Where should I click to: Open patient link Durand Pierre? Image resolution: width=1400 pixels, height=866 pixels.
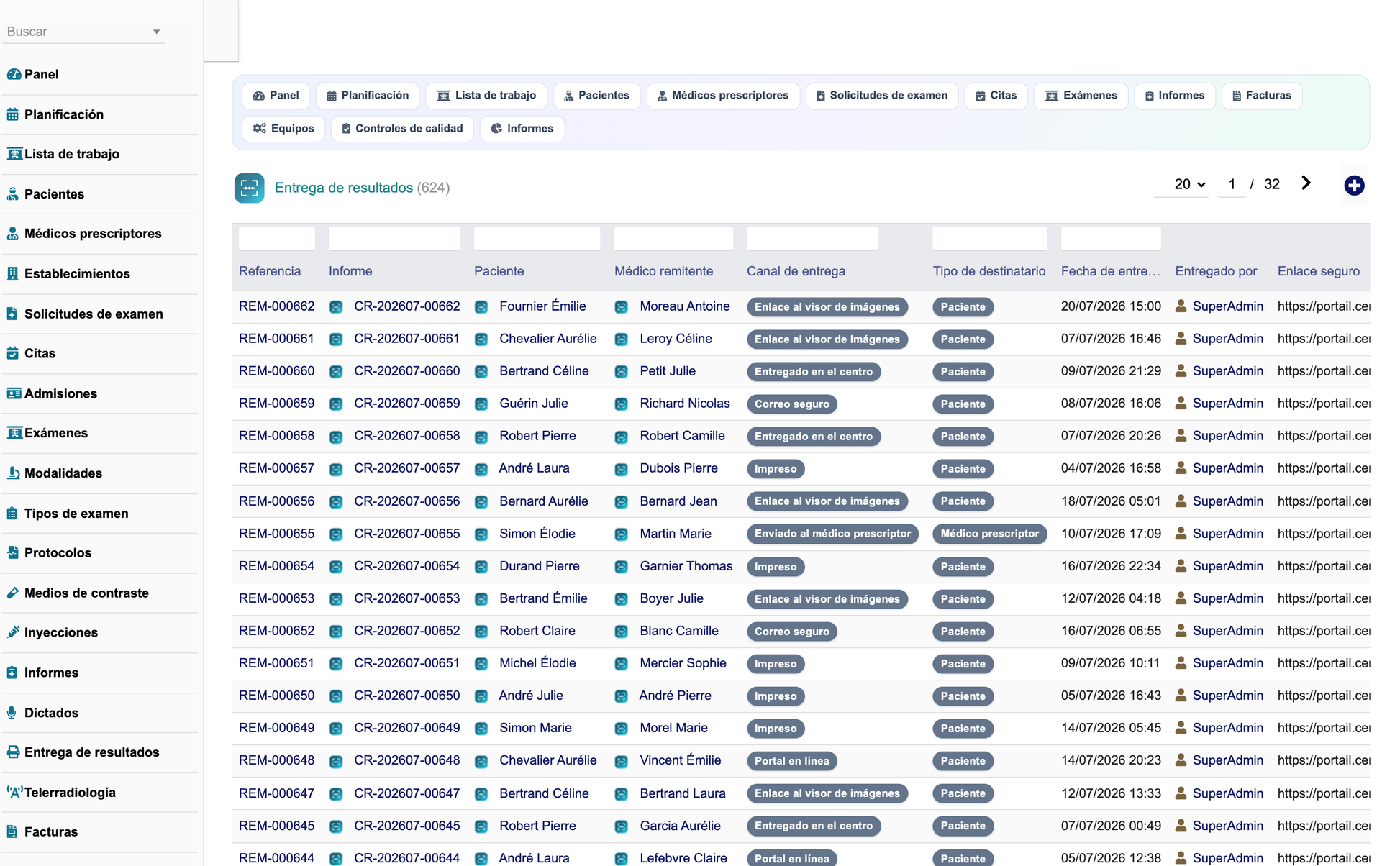(x=540, y=566)
